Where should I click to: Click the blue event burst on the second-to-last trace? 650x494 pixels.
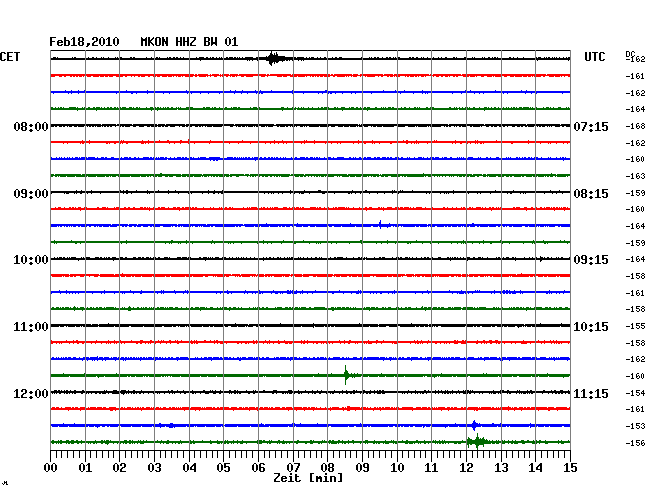pyautogui.click(x=475, y=425)
